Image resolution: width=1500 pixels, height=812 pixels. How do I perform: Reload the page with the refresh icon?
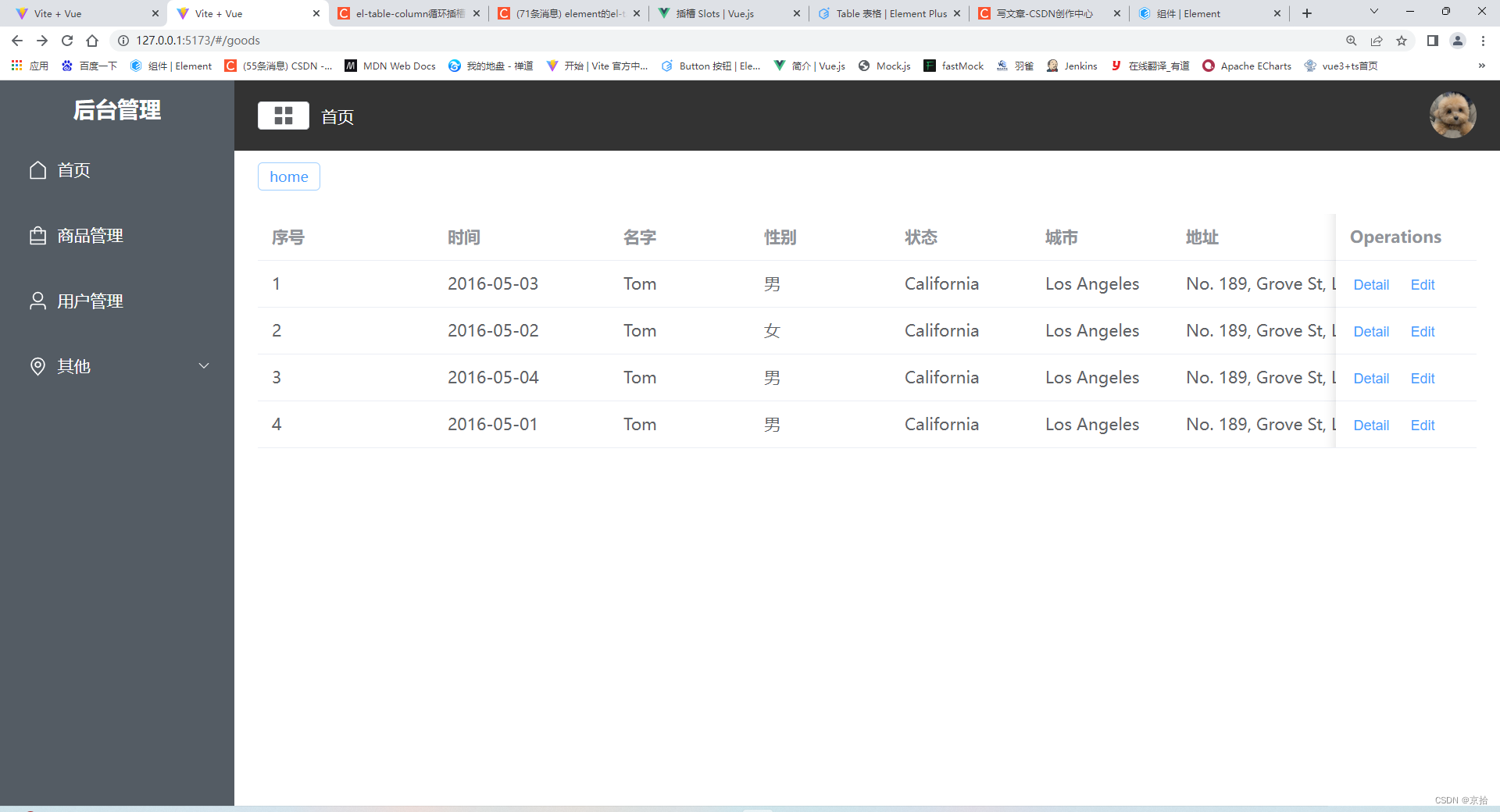(67, 41)
